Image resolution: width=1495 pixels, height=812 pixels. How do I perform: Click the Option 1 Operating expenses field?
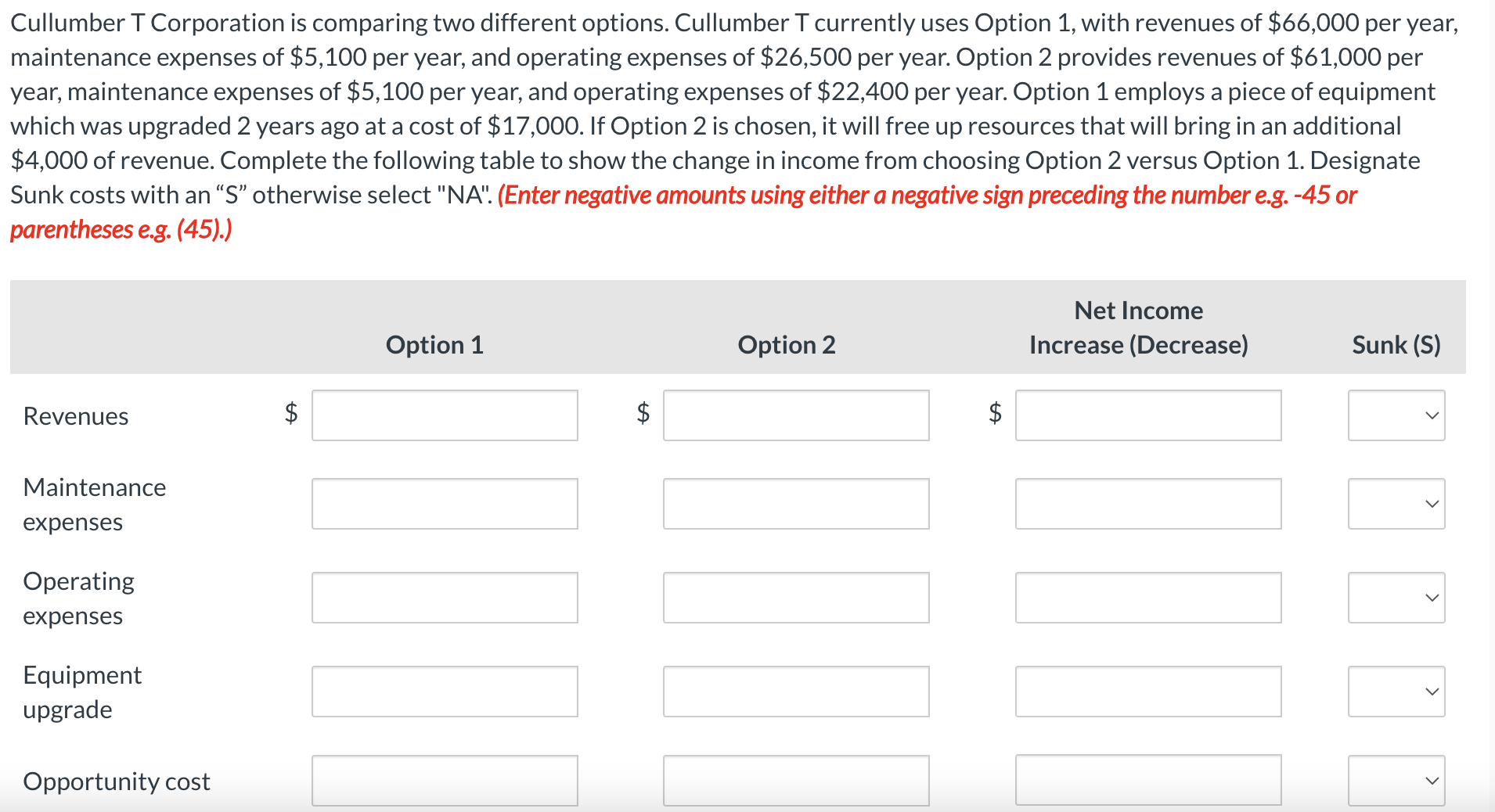(x=444, y=598)
